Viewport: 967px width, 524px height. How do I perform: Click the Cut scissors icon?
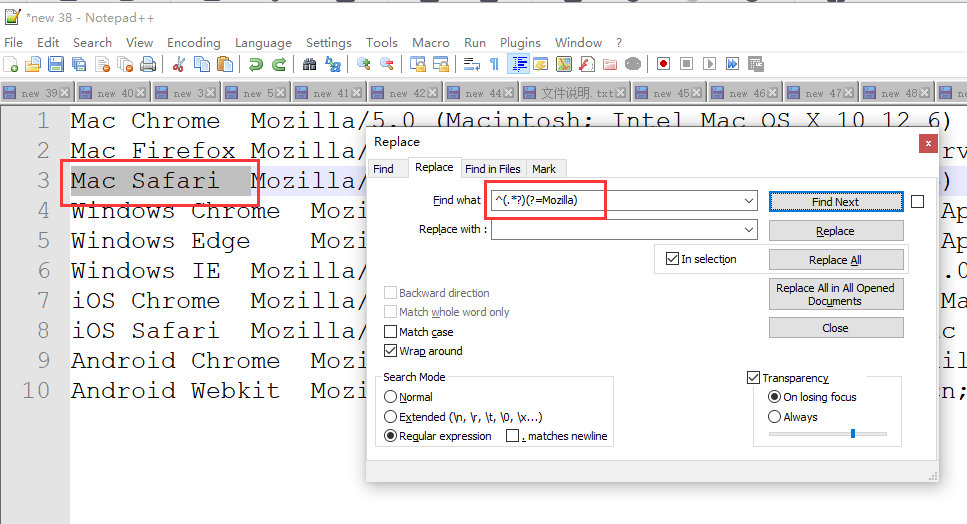pyautogui.click(x=179, y=64)
